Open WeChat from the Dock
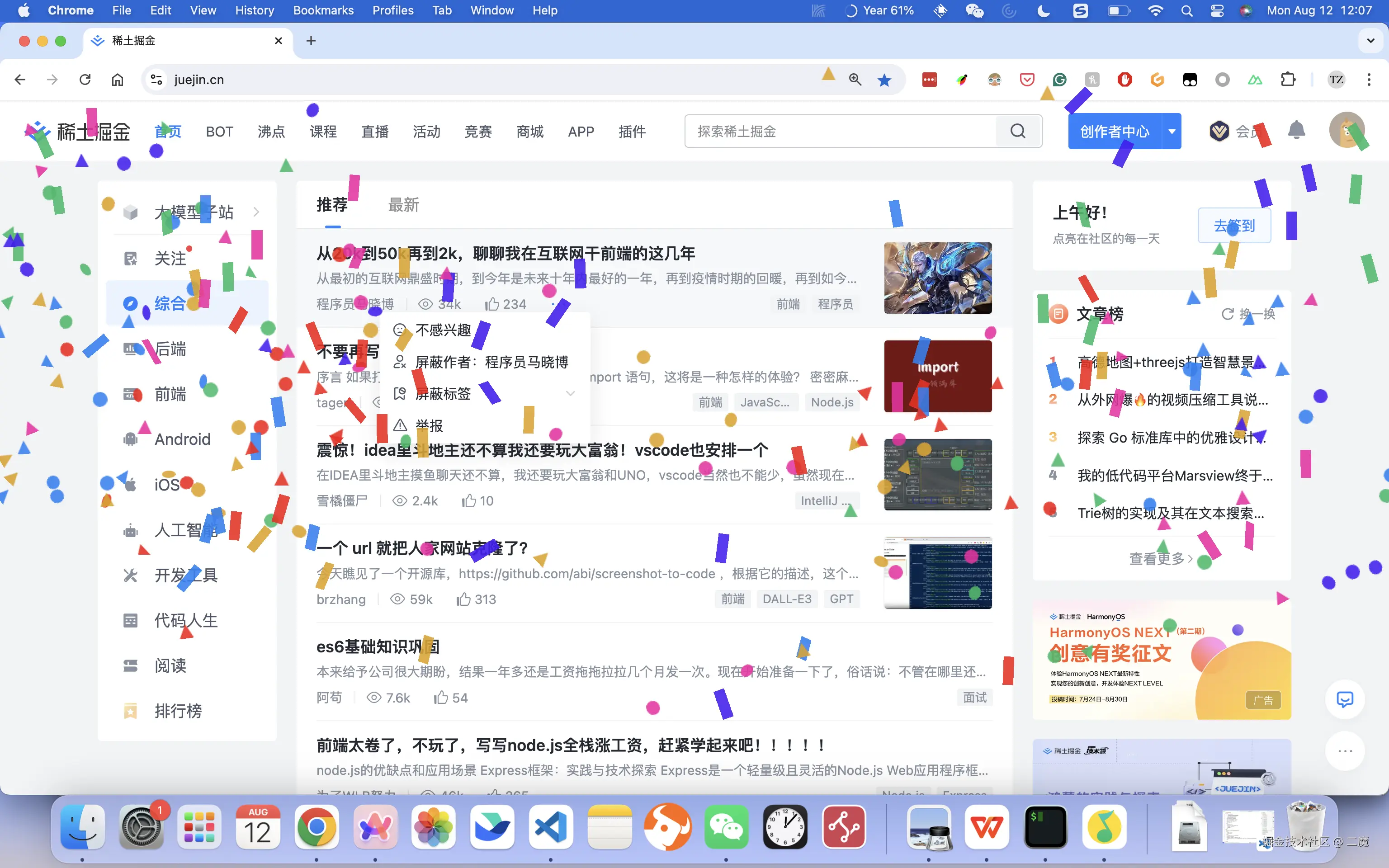Viewport: 1389px width, 868px height. 727,827
